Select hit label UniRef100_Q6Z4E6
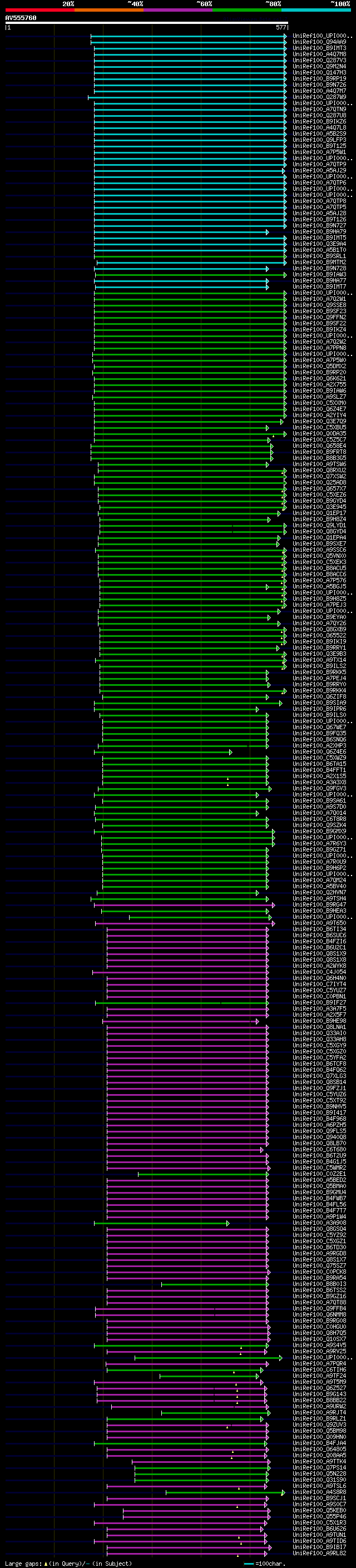 coord(319,752)
